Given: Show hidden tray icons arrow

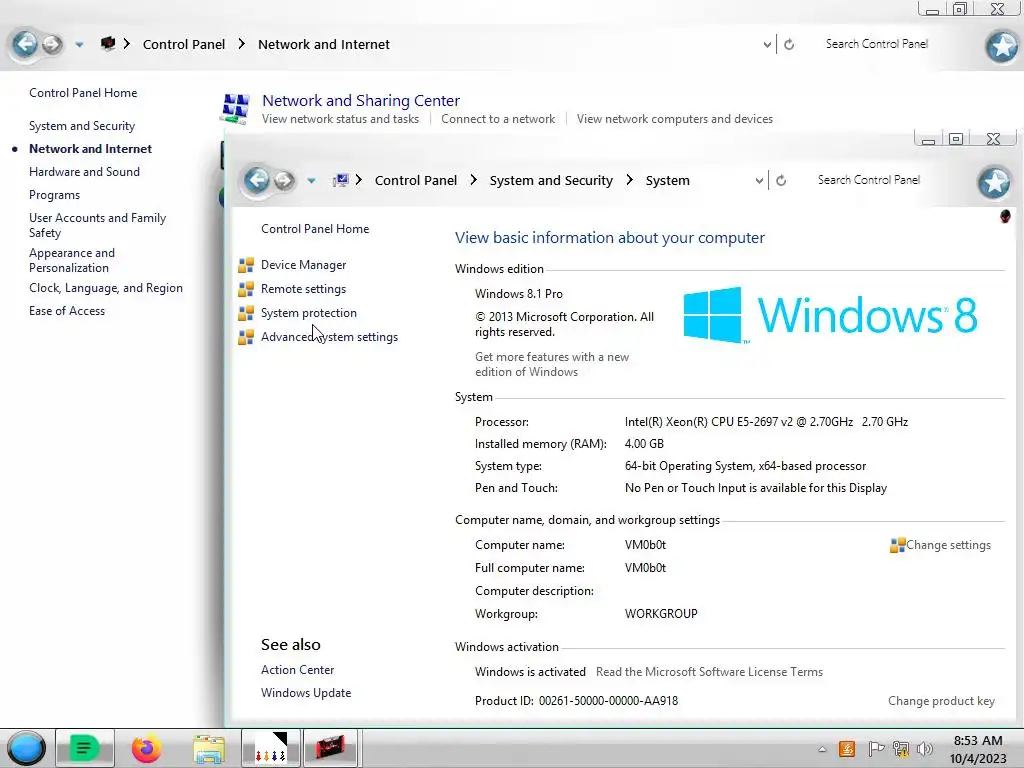Looking at the screenshot, I should 822,749.
